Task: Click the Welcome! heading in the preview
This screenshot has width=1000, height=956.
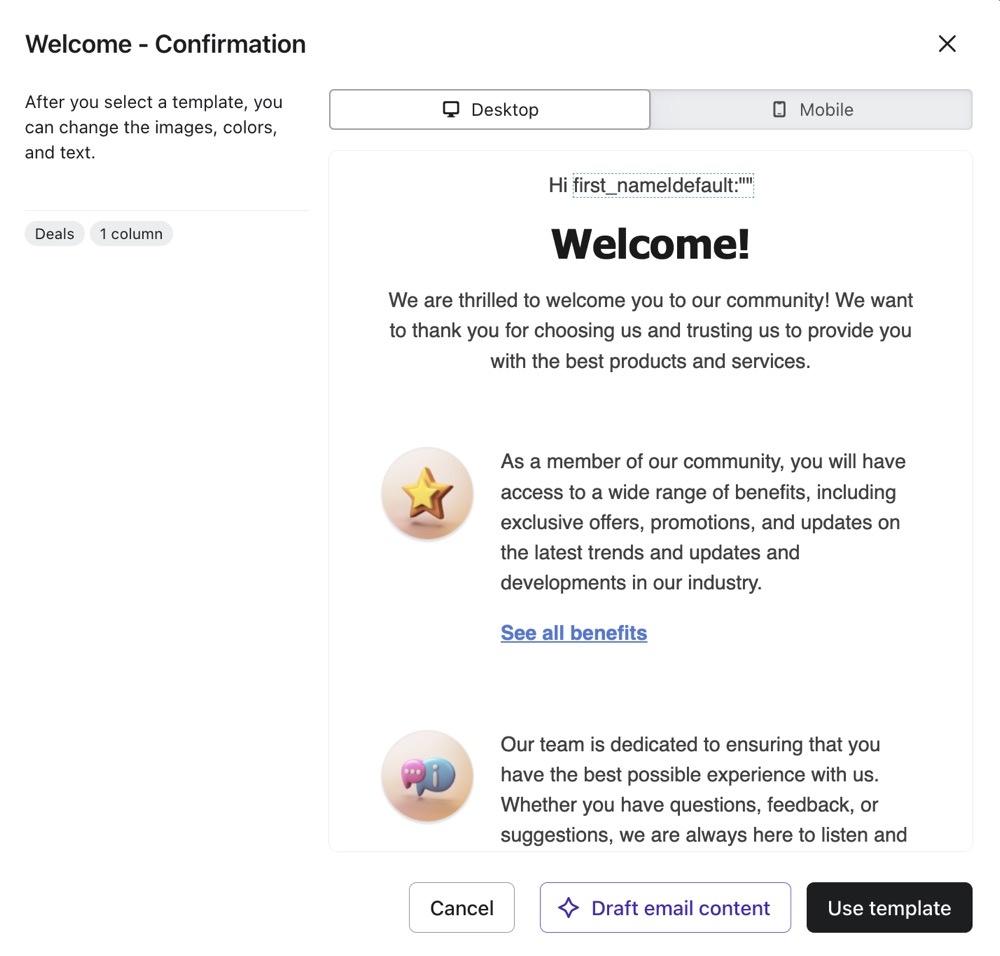Action: point(650,244)
